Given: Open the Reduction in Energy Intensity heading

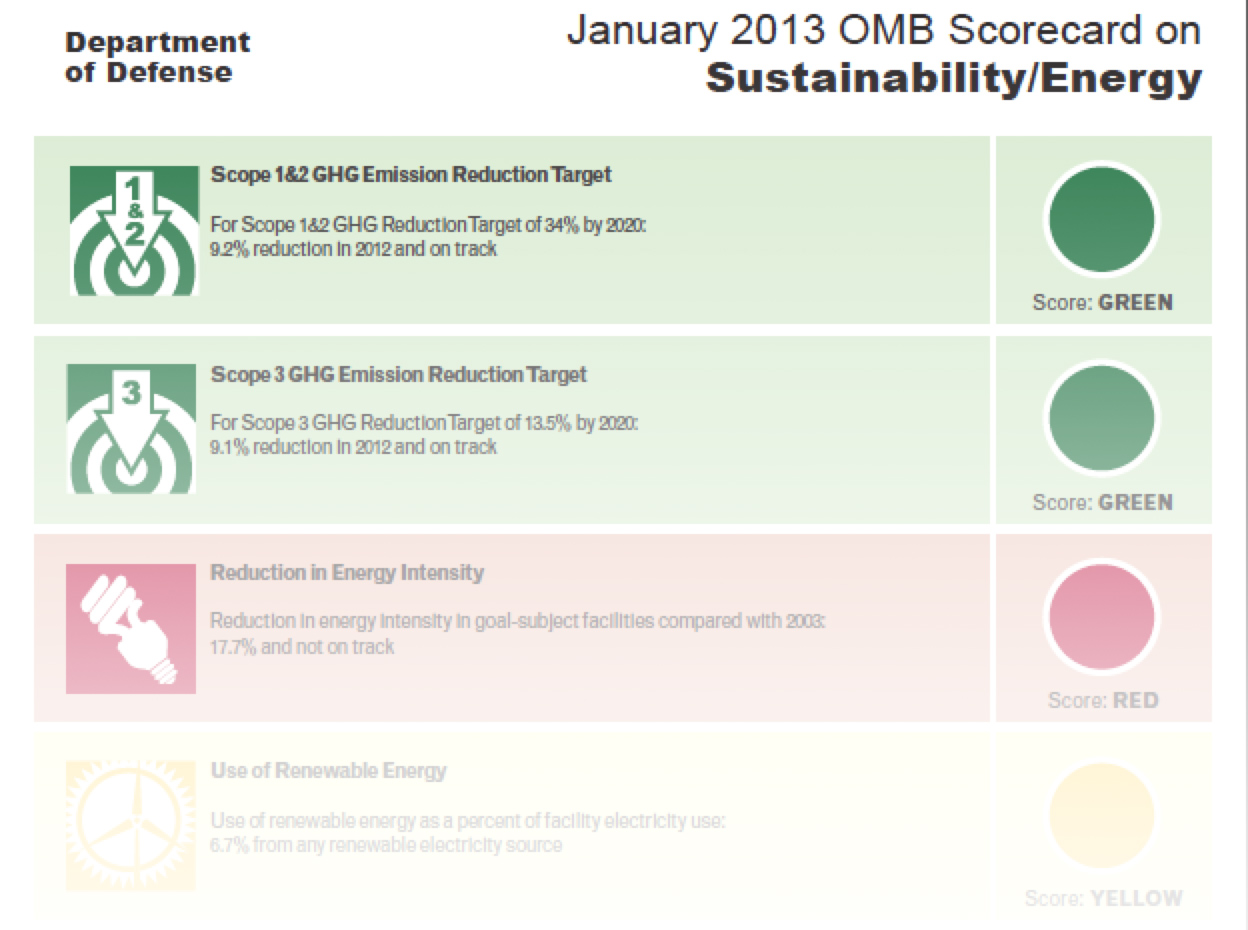Looking at the screenshot, I should click(x=347, y=573).
